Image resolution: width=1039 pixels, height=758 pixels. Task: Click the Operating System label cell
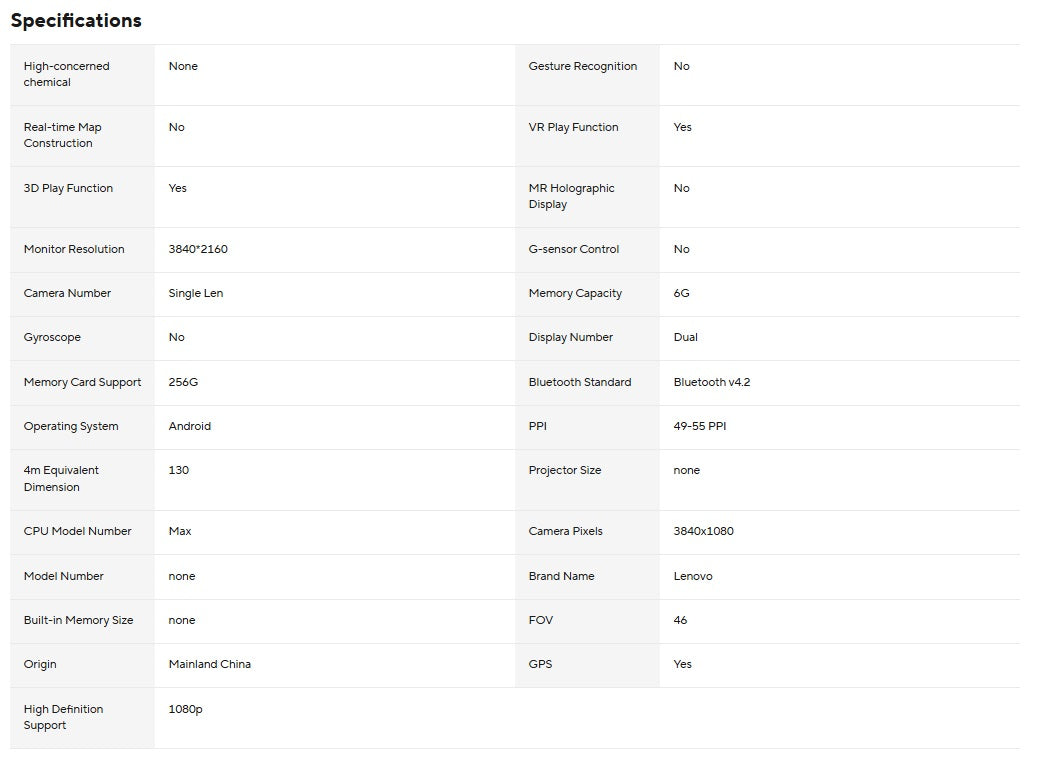[71, 426]
